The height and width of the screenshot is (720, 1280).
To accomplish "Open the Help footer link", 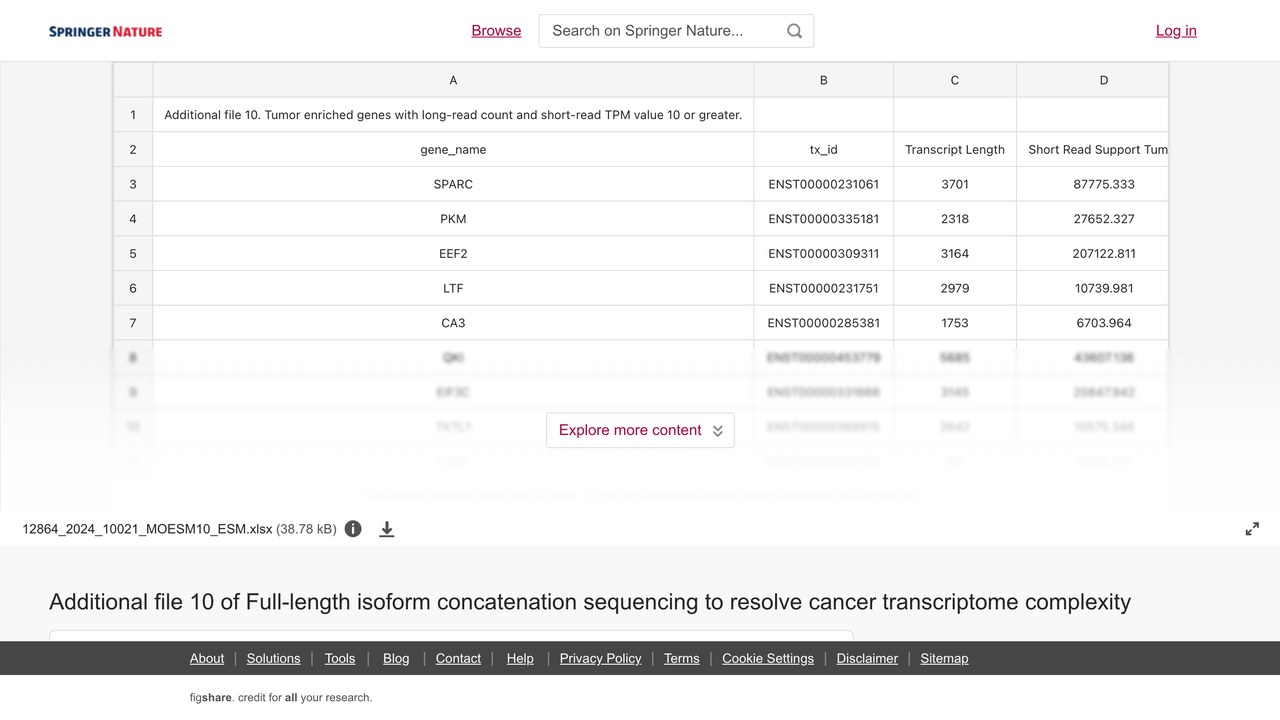I will (520, 658).
